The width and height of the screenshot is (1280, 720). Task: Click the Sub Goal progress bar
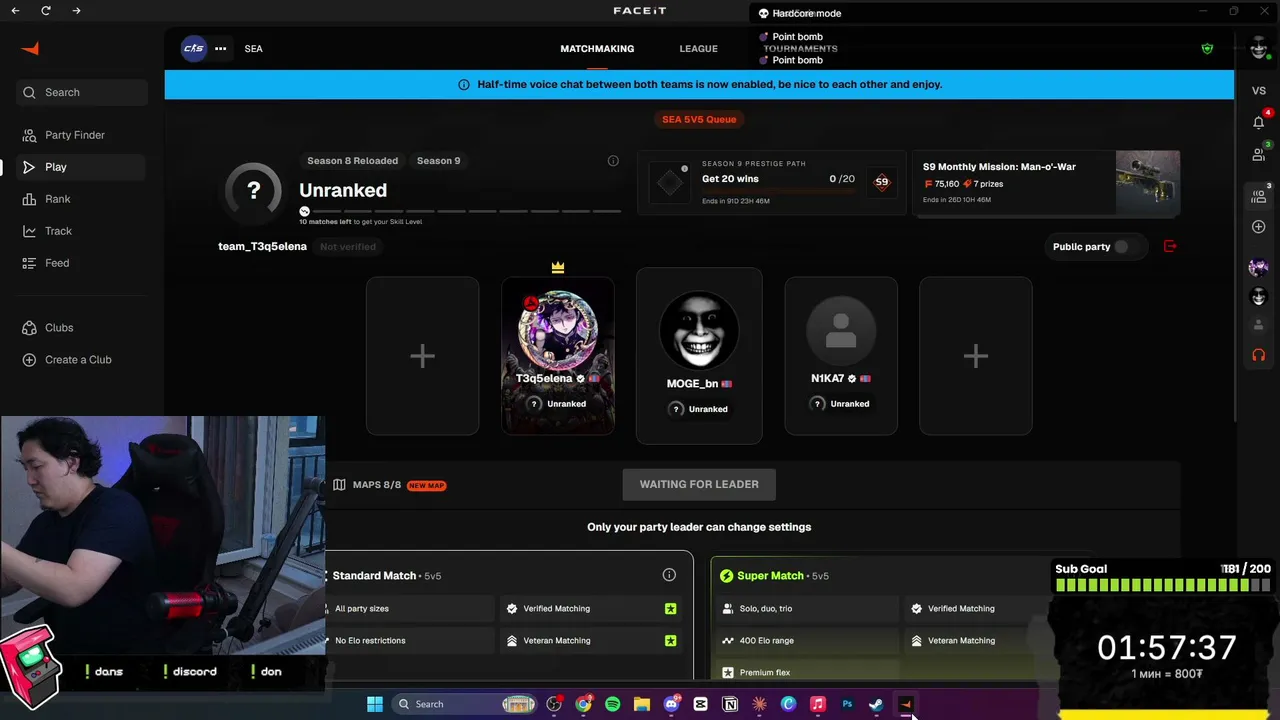tap(1163, 585)
